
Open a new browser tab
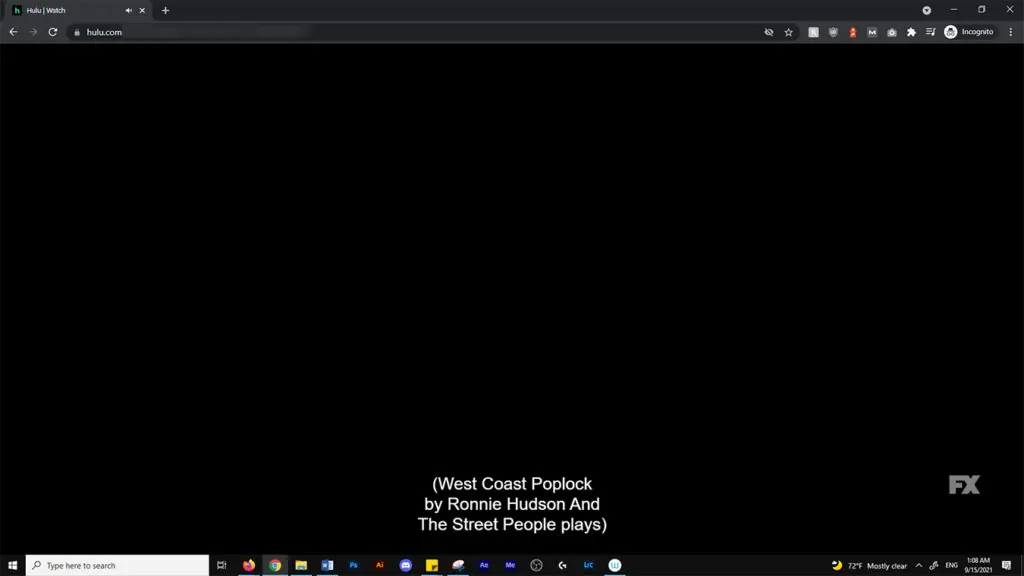[165, 10]
